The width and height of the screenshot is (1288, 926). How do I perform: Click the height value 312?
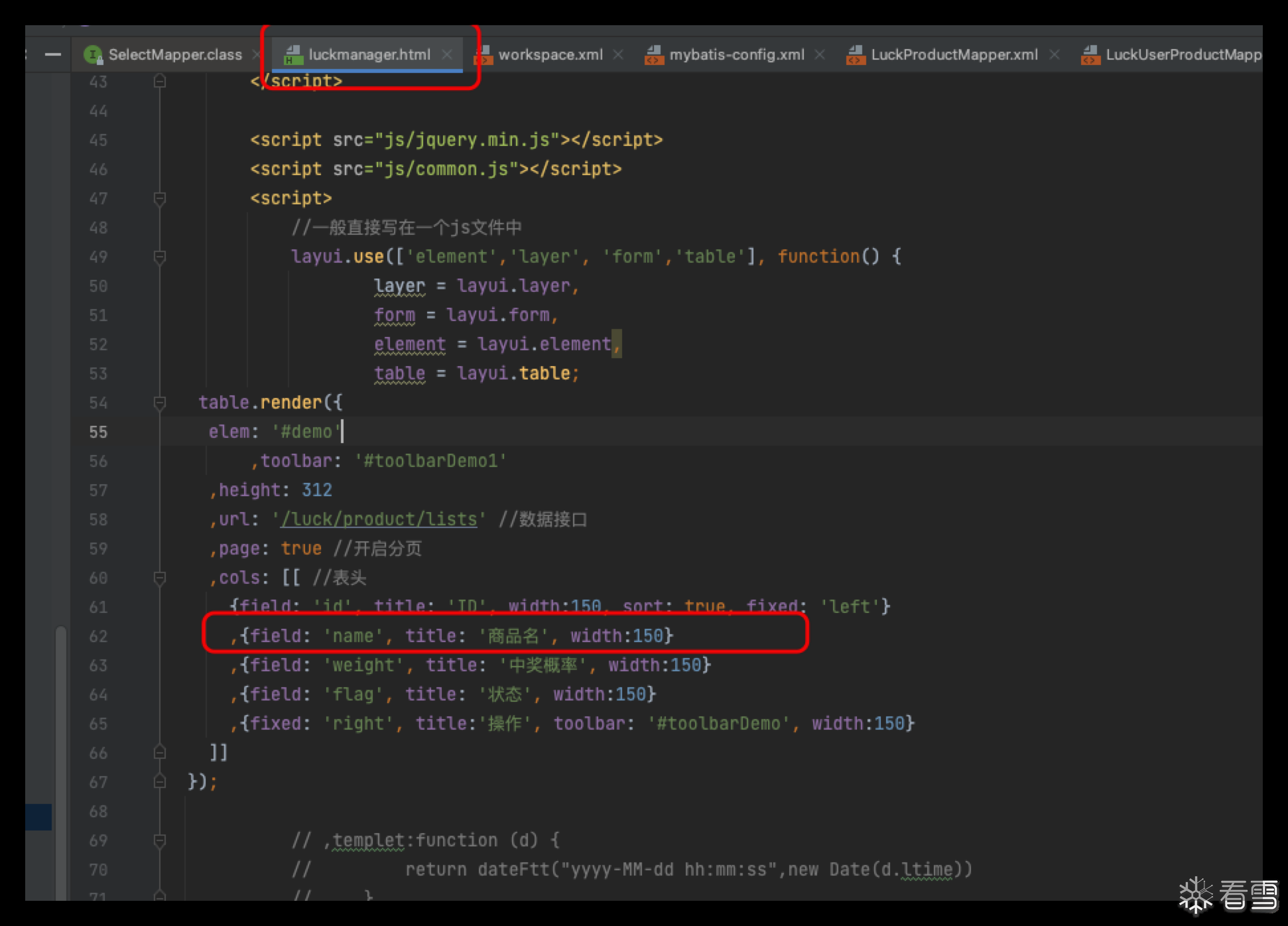coord(317,490)
